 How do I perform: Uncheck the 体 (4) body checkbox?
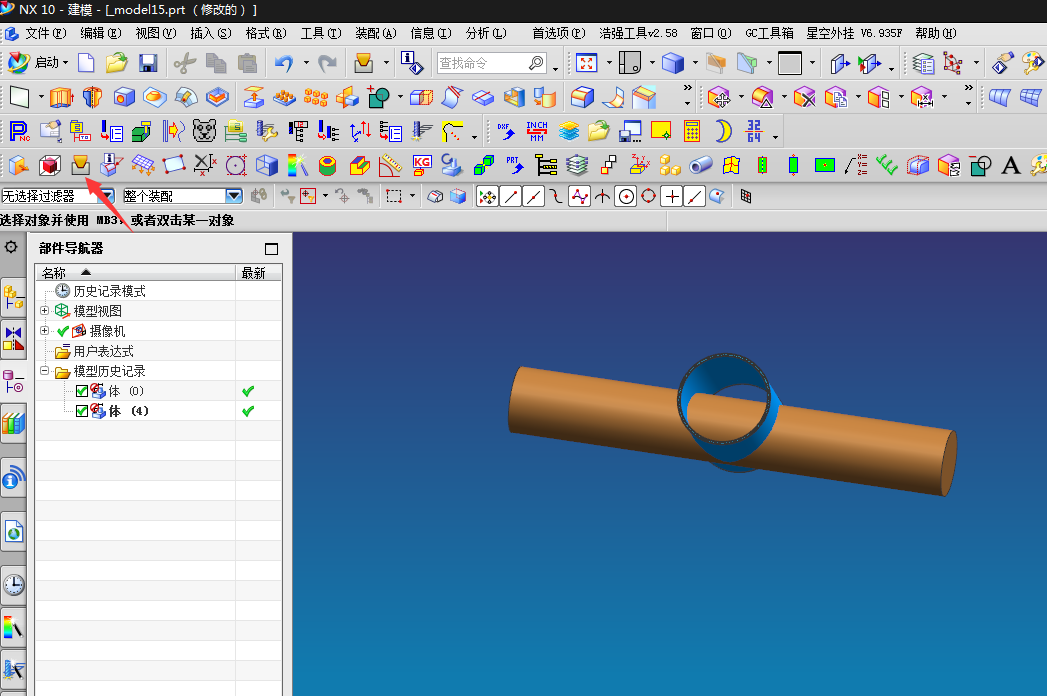click(82, 411)
